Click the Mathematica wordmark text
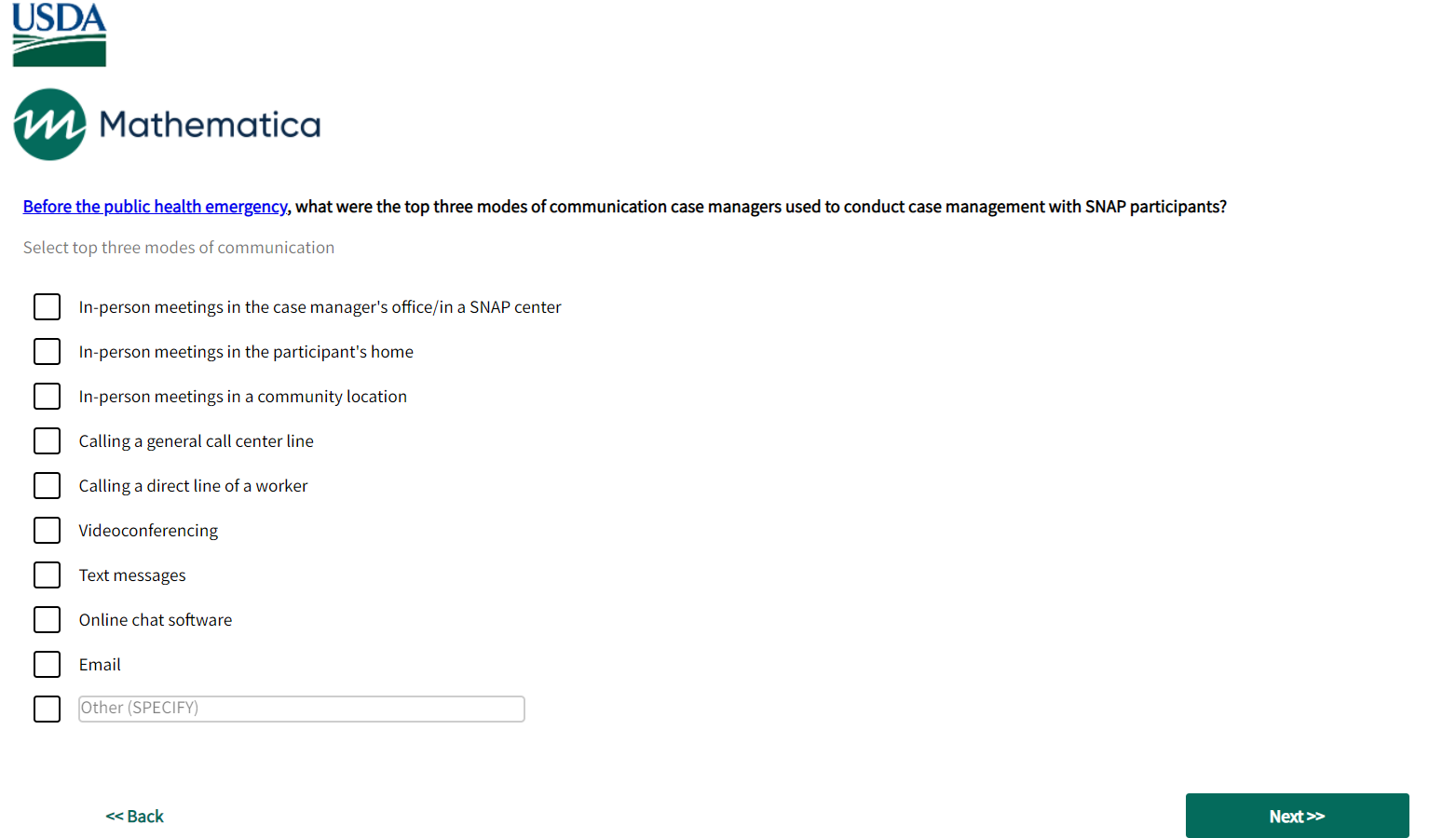1456x838 pixels. point(210,125)
